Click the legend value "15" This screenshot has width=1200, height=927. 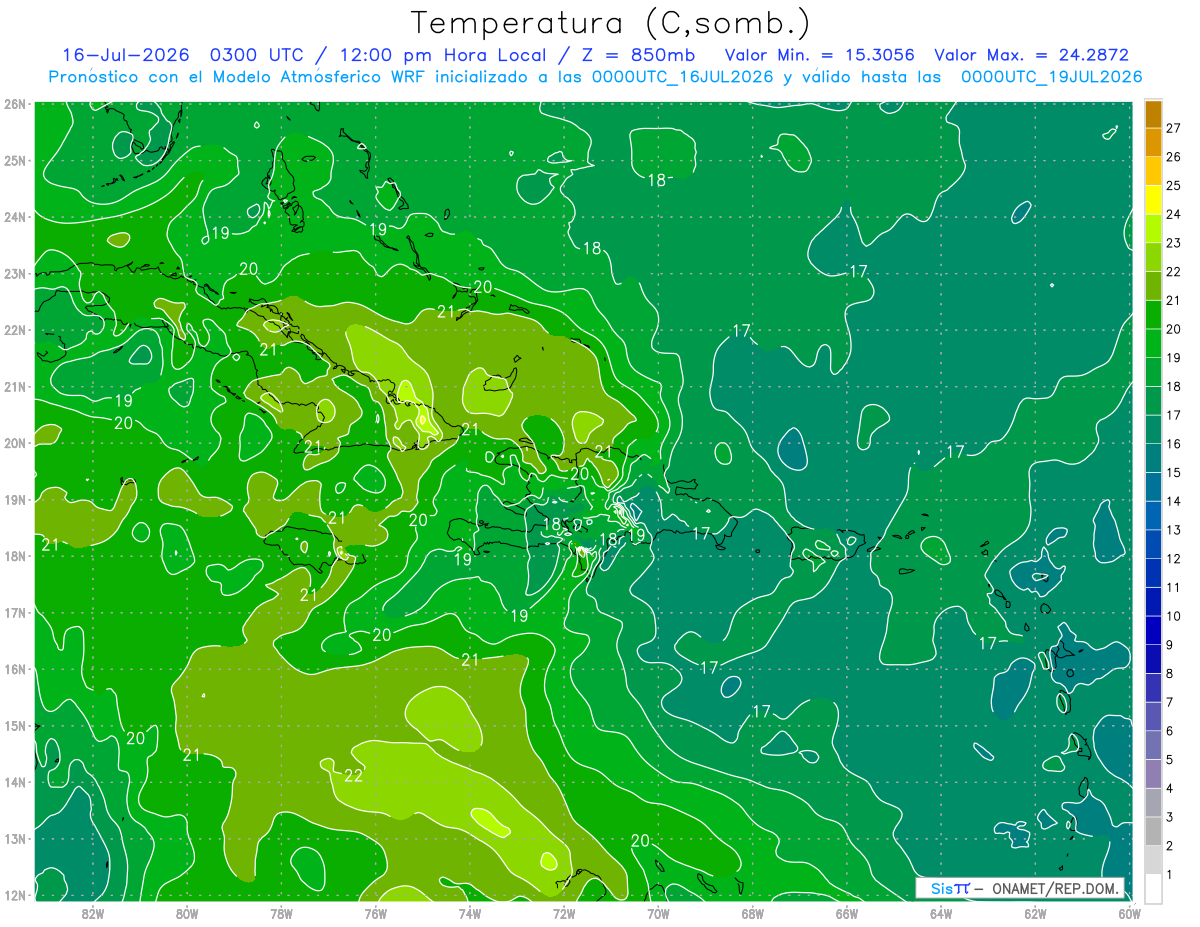tap(1174, 472)
